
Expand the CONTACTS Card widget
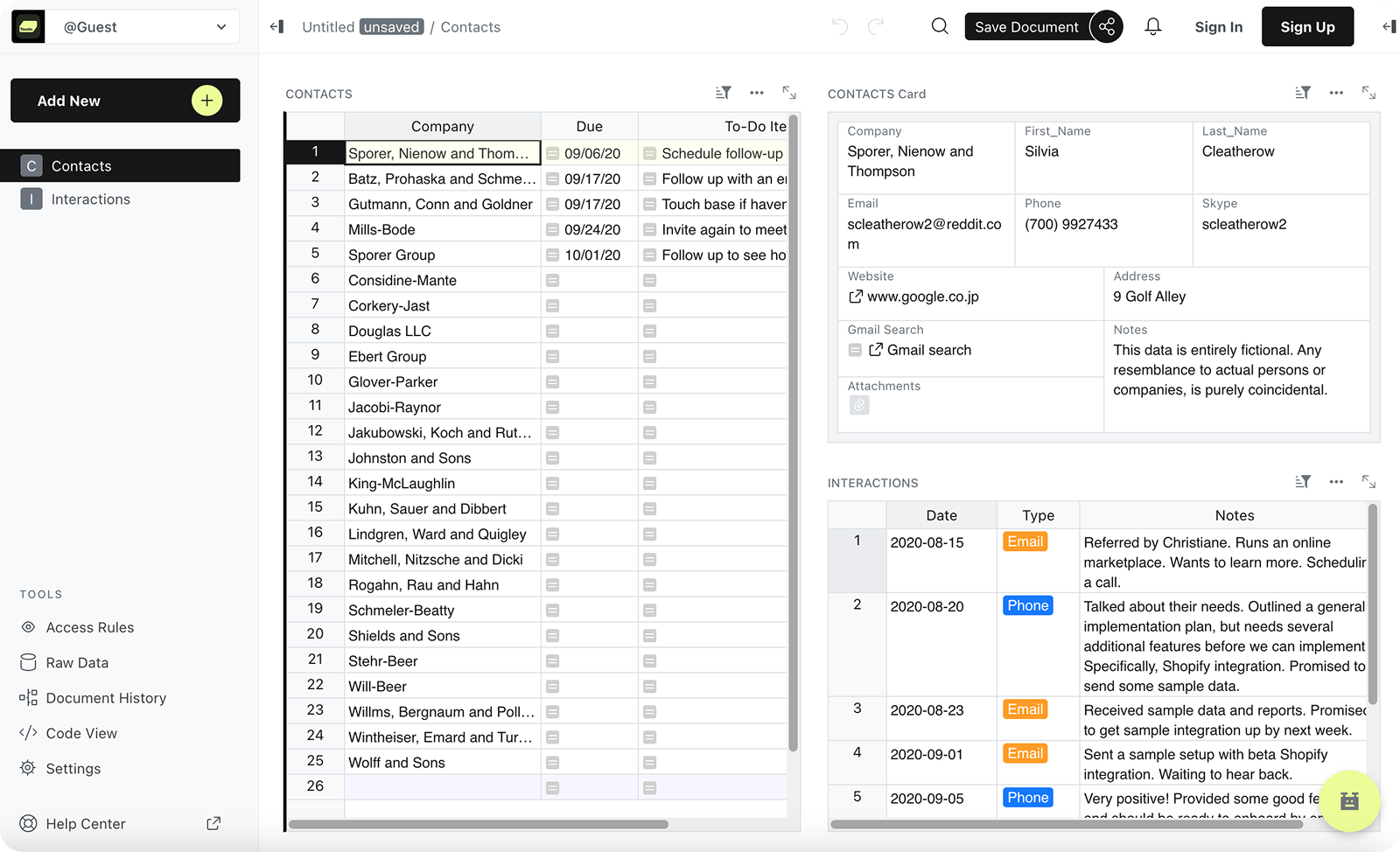(1369, 93)
